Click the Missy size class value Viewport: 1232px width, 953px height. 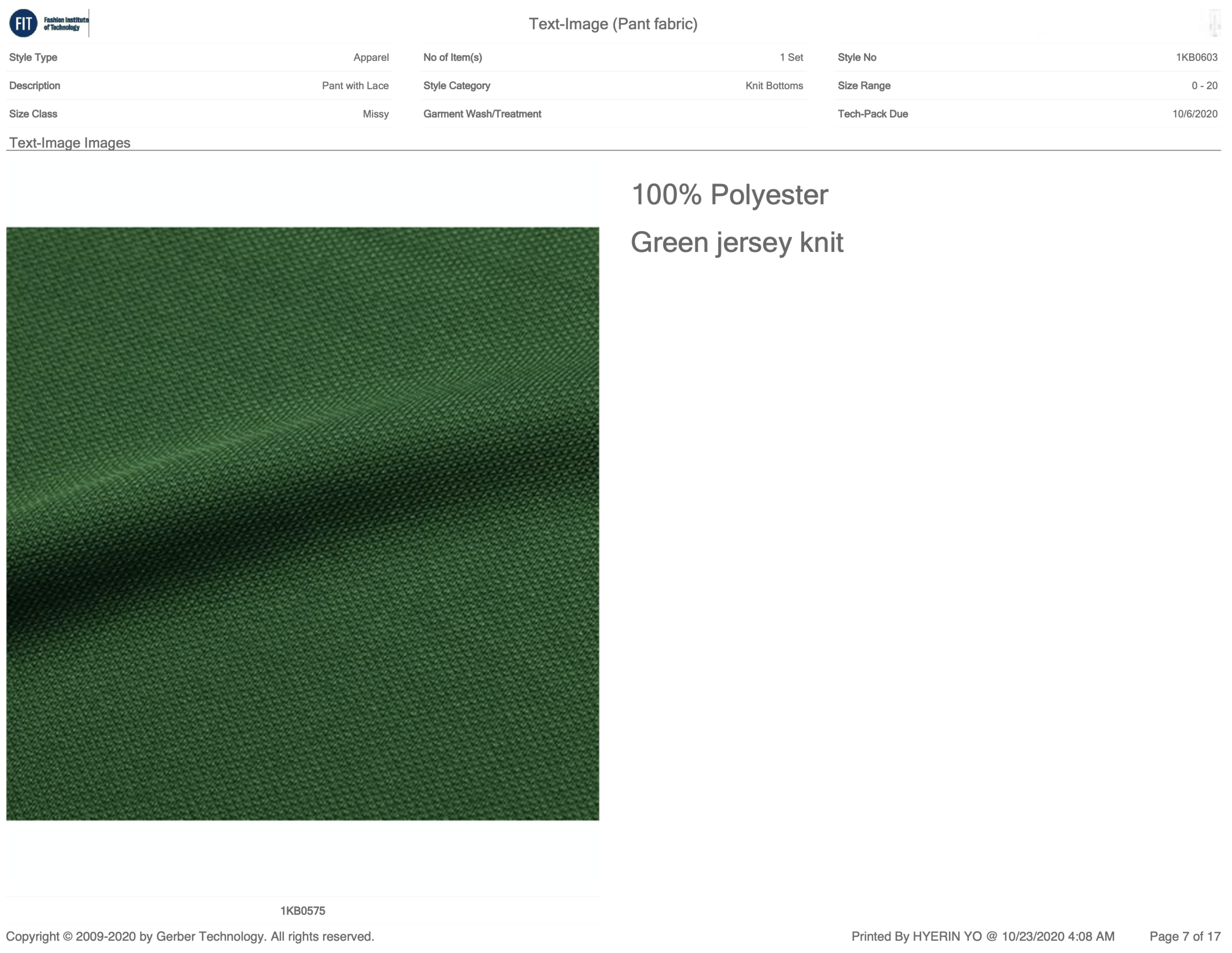[x=376, y=114]
